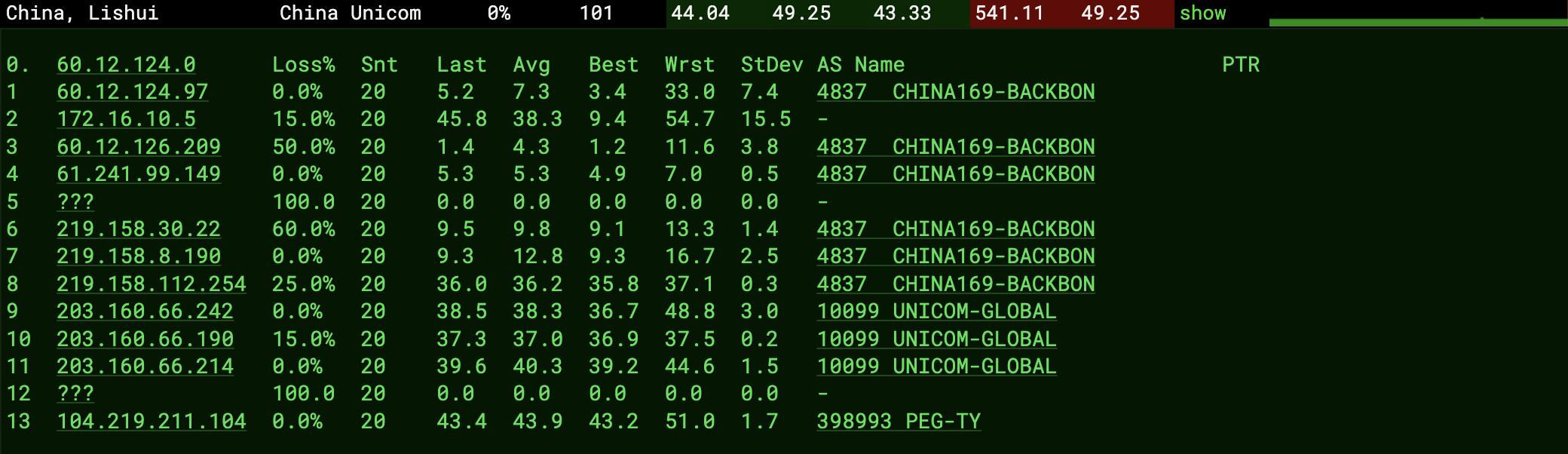This screenshot has height=454, width=1568.
Task: Click the ??? link on hop 5
Action: point(75,202)
